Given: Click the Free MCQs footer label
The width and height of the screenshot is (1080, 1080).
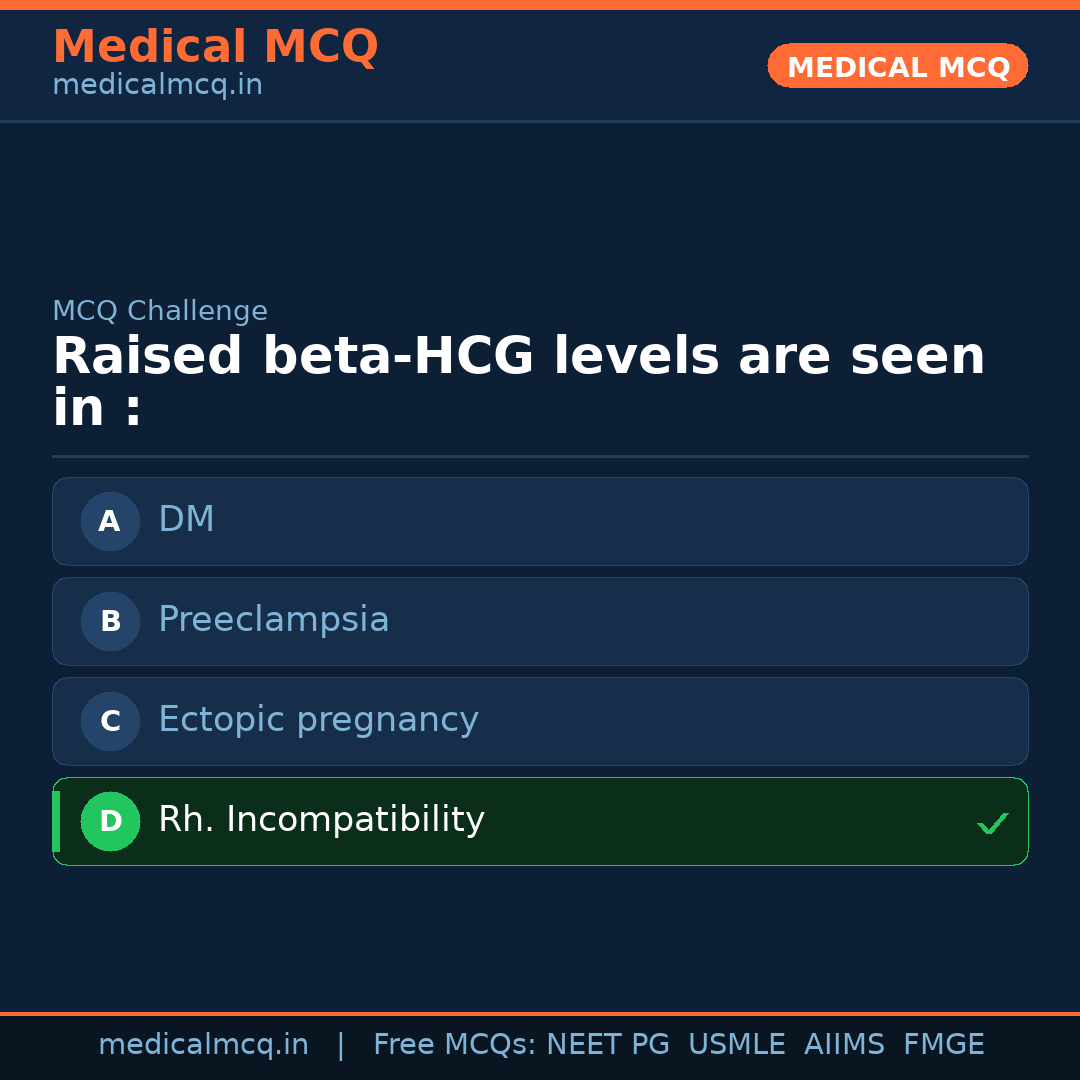Looking at the screenshot, I should [453, 1045].
